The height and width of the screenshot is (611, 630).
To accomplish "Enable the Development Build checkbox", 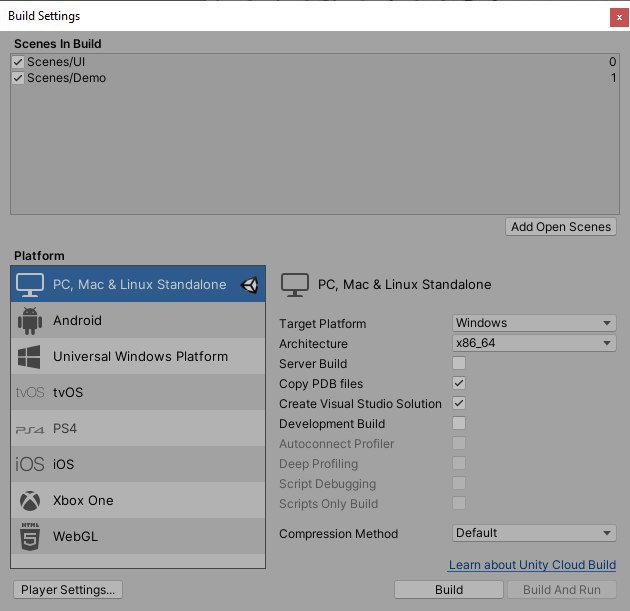I will pos(459,423).
